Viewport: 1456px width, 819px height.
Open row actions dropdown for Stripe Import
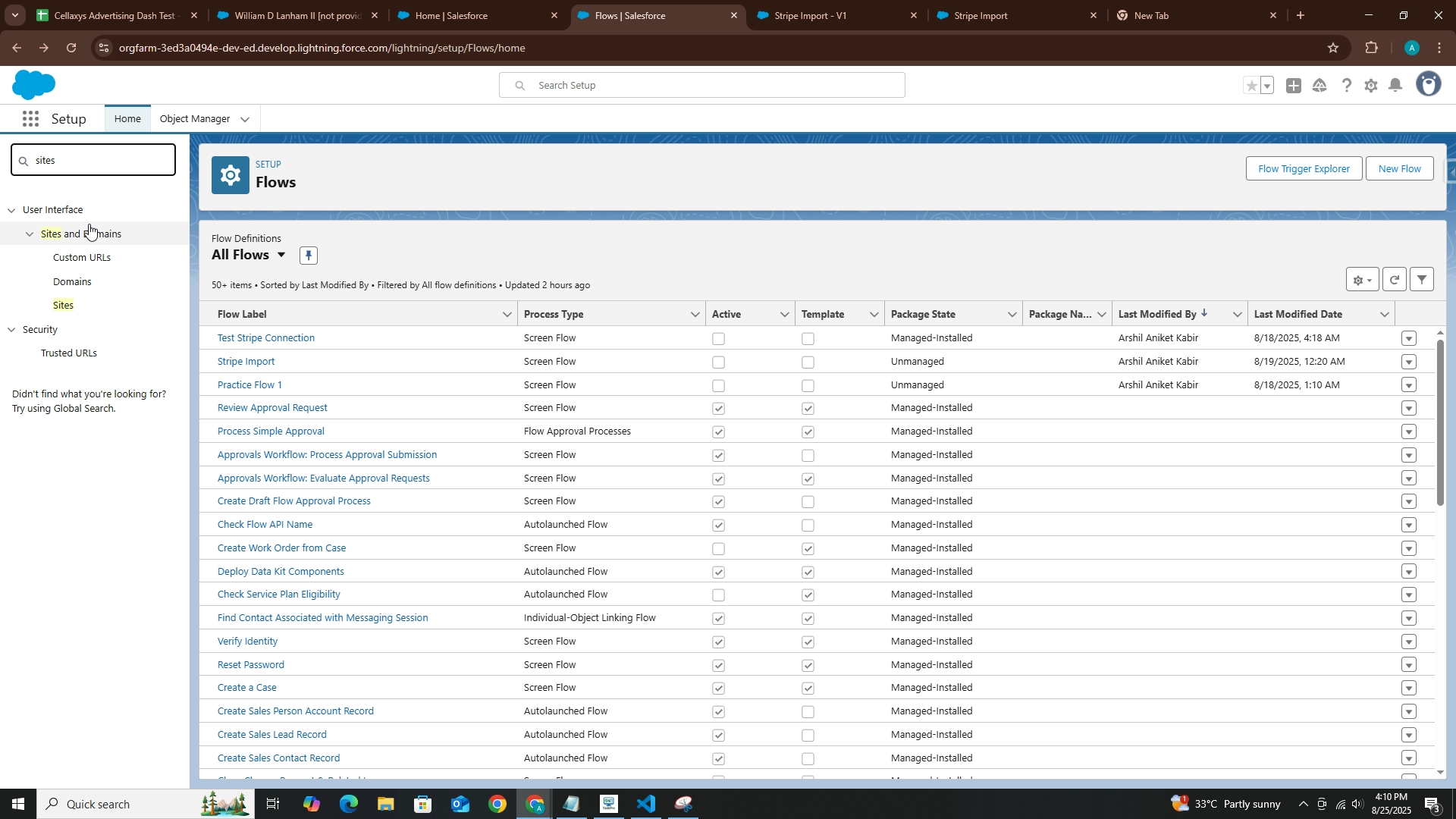click(x=1408, y=362)
